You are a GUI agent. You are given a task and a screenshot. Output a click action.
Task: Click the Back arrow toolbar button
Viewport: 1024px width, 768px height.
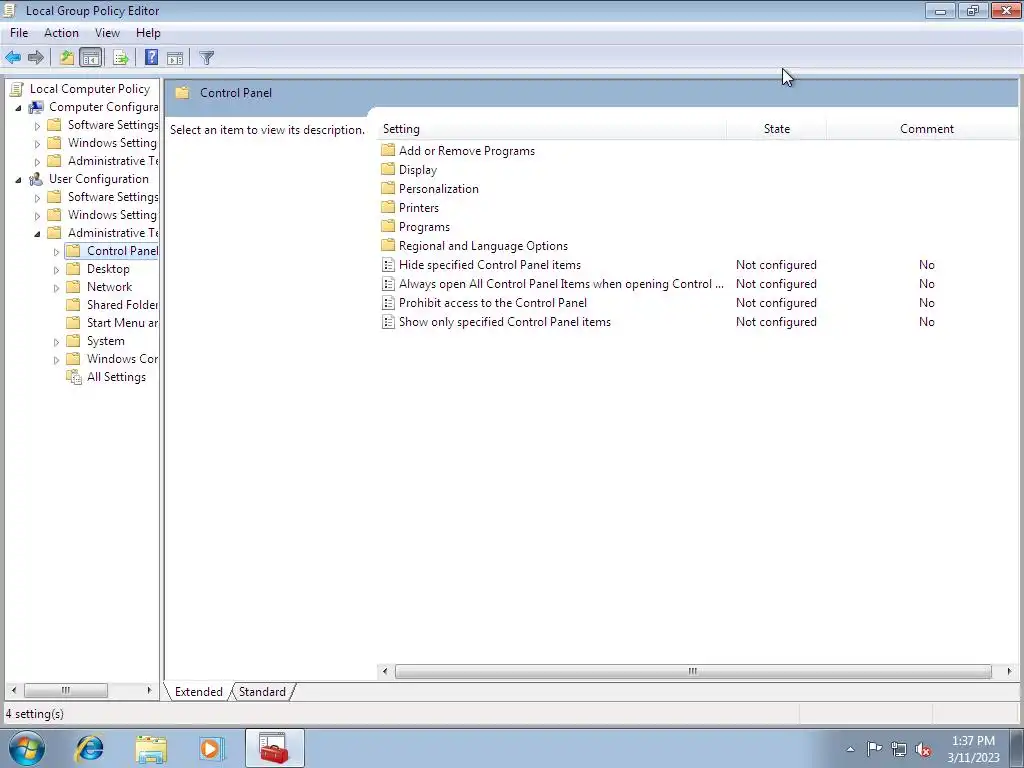click(13, 57)
